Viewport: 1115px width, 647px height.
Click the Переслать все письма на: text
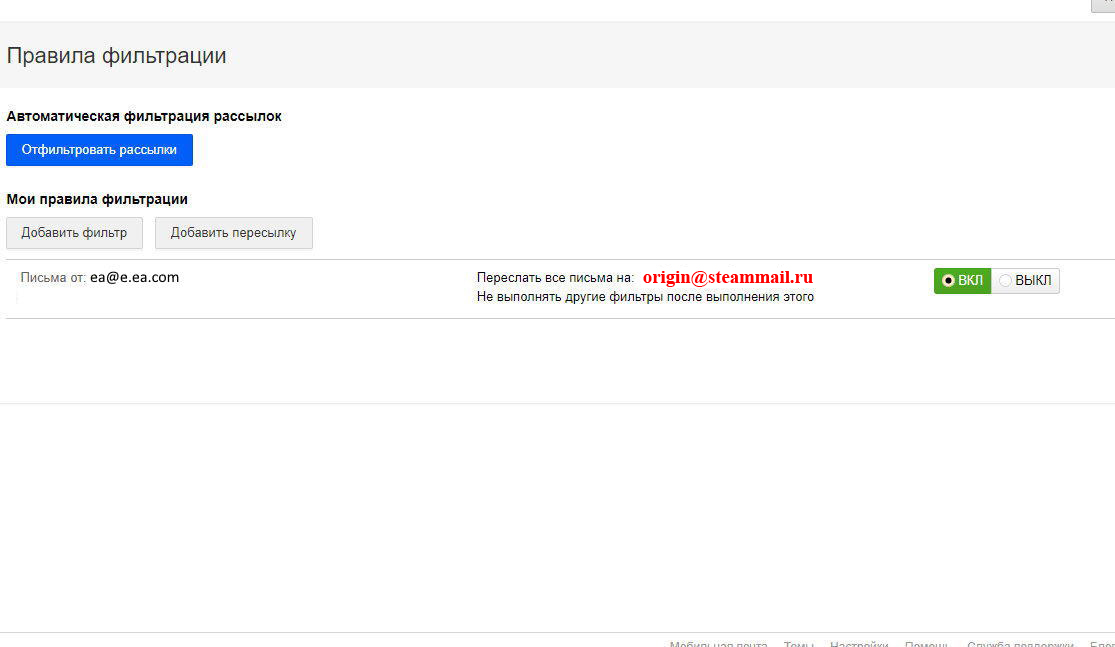point(555,278)
